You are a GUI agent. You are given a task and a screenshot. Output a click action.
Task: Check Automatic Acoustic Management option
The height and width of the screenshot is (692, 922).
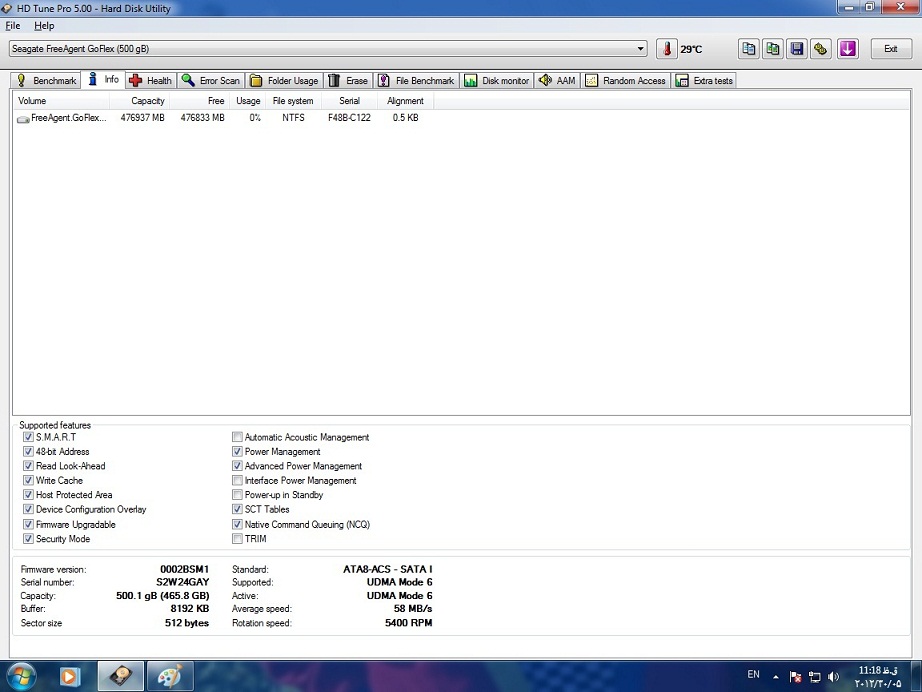(x=237, y=437)
